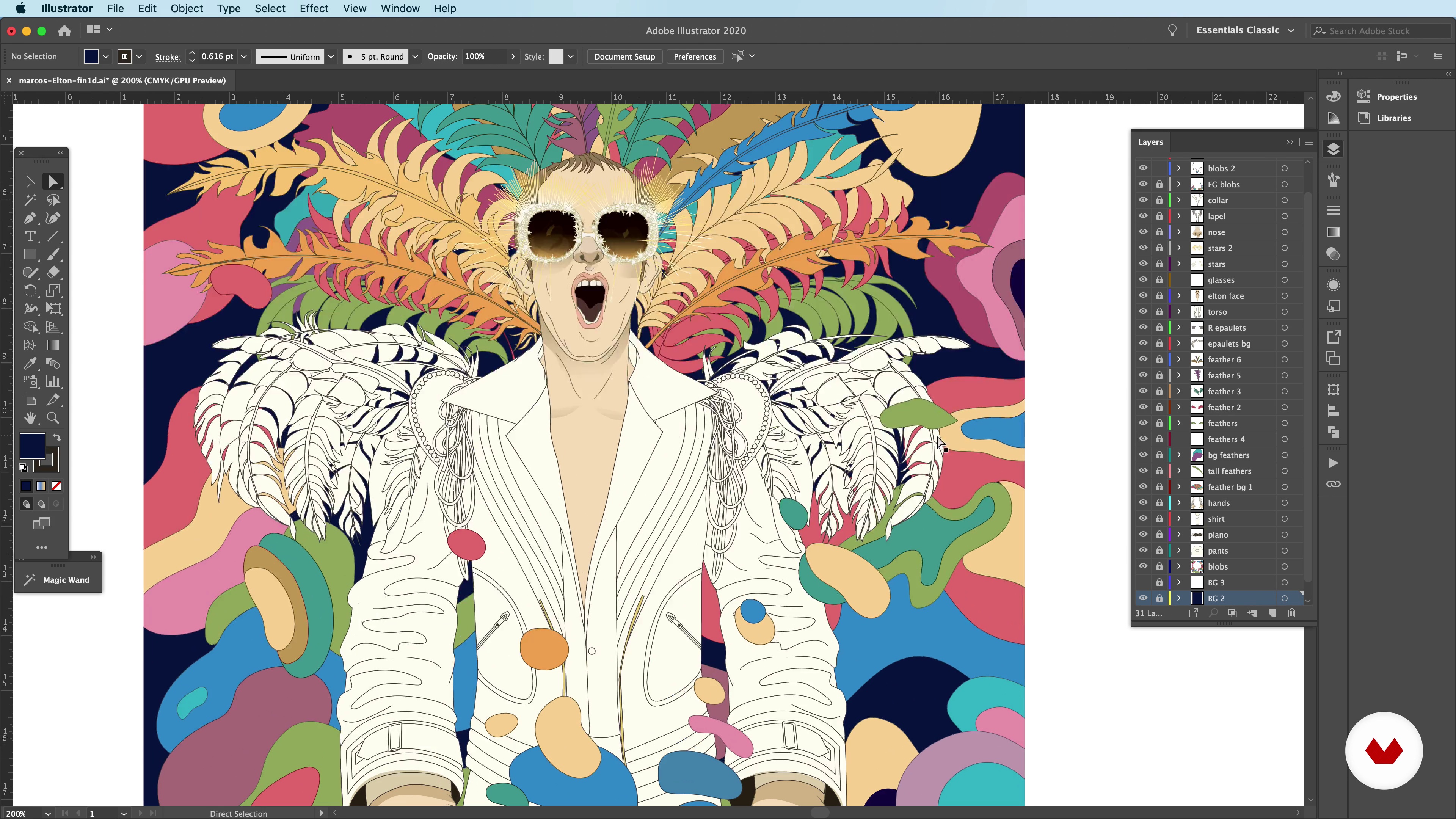
Task: Select the Artboard tool
Action: pyautogui.click(x=30, y=400)
